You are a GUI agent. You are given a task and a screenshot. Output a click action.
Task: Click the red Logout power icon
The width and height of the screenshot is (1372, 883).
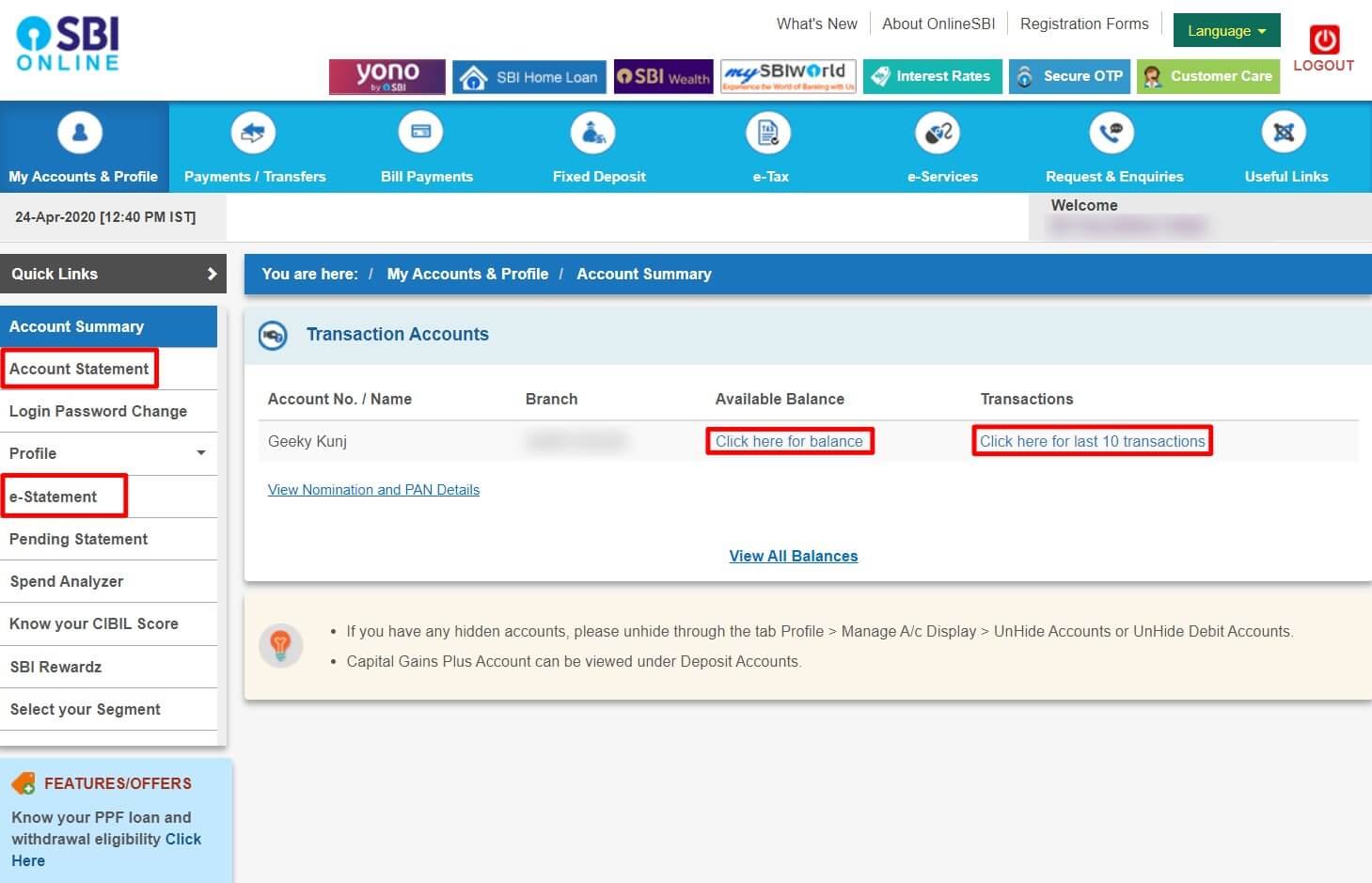pos(1324,39)
